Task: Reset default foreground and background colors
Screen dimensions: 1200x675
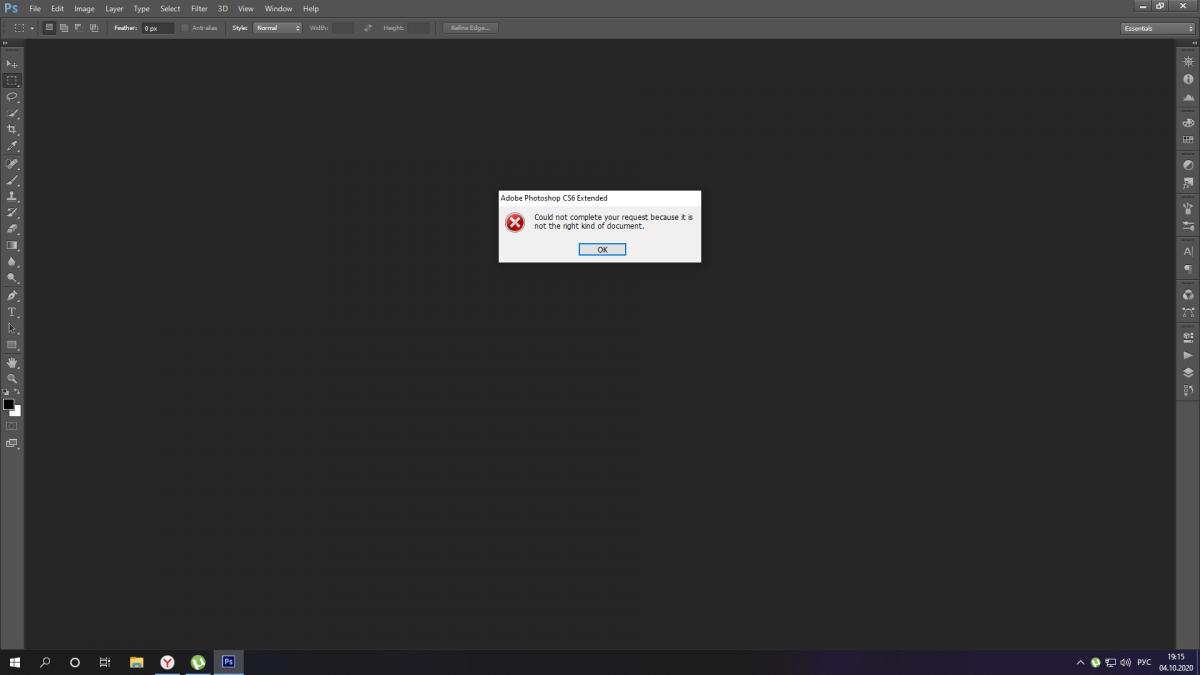Action: [x=7, y=392]
